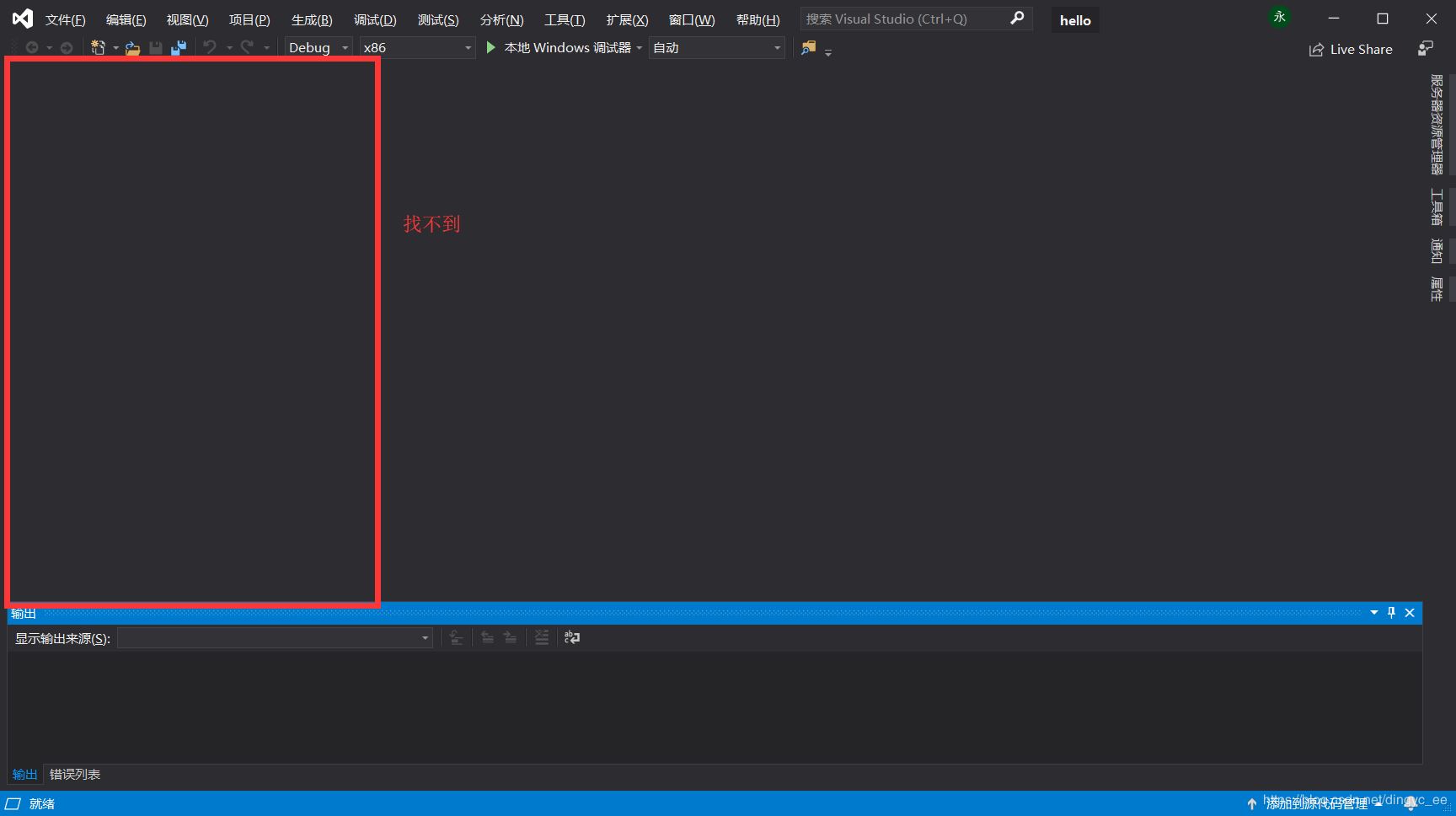Image resolution: width=1456 pixels, height=816 pixels.
Task: Start debugging with the green play icon
Action: (491, 48)
